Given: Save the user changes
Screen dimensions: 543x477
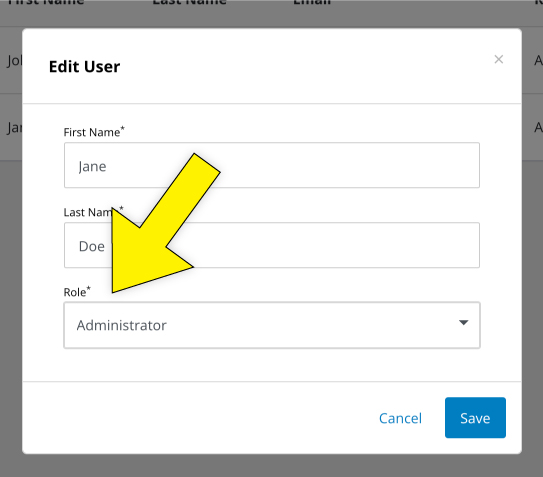Looking at the screenshot, I should pyautogui.click(x=475, y=418).
